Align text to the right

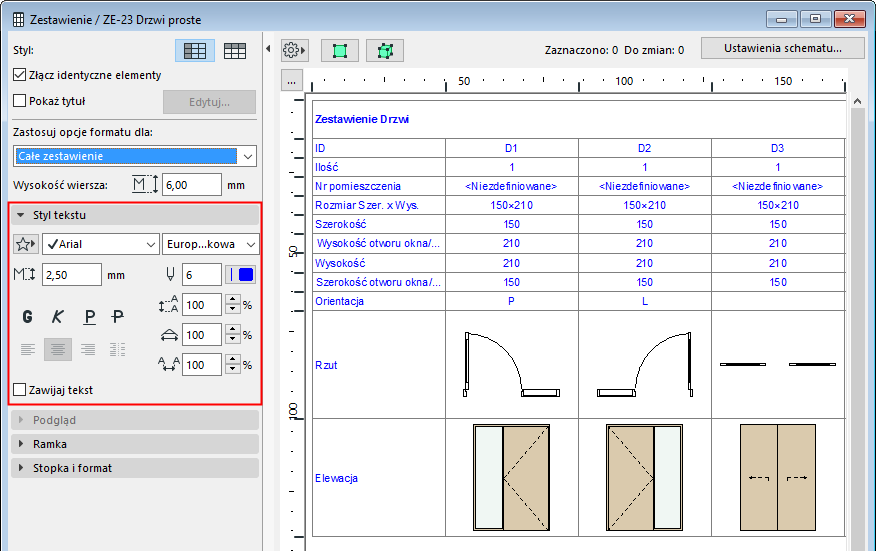(x=88, y=349)
